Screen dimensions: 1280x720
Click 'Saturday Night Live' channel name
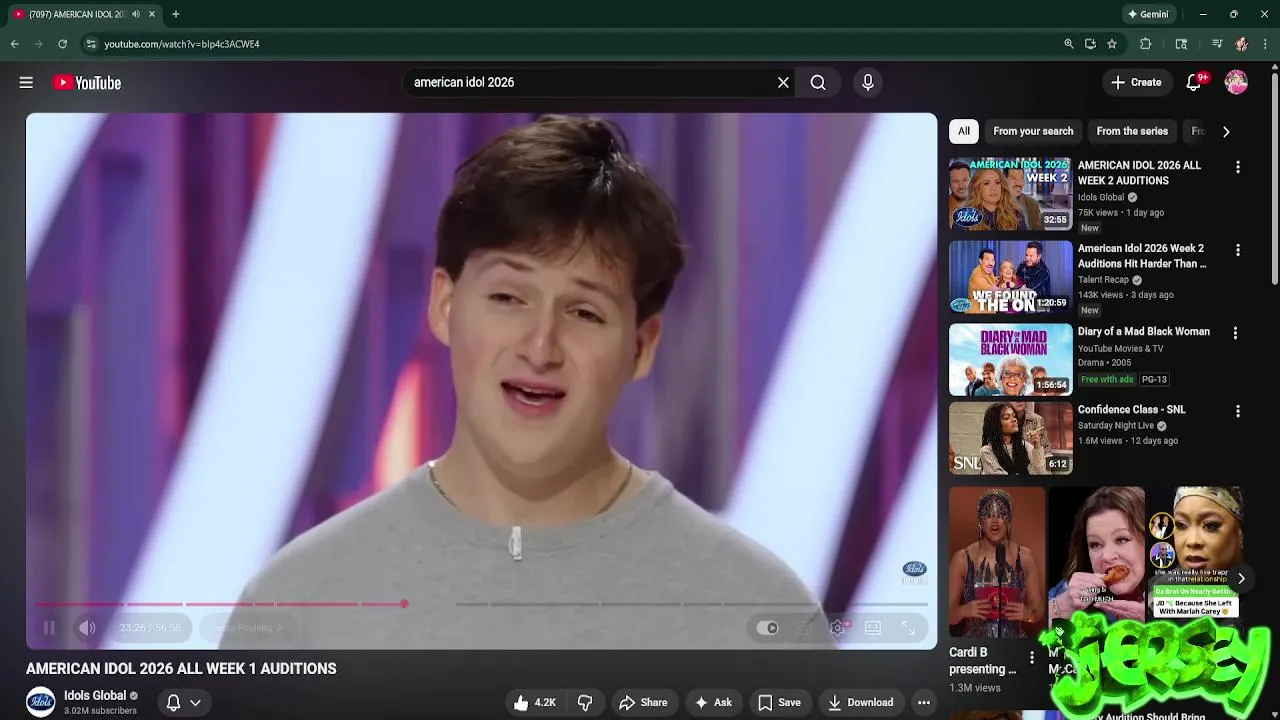point(1116,426)
